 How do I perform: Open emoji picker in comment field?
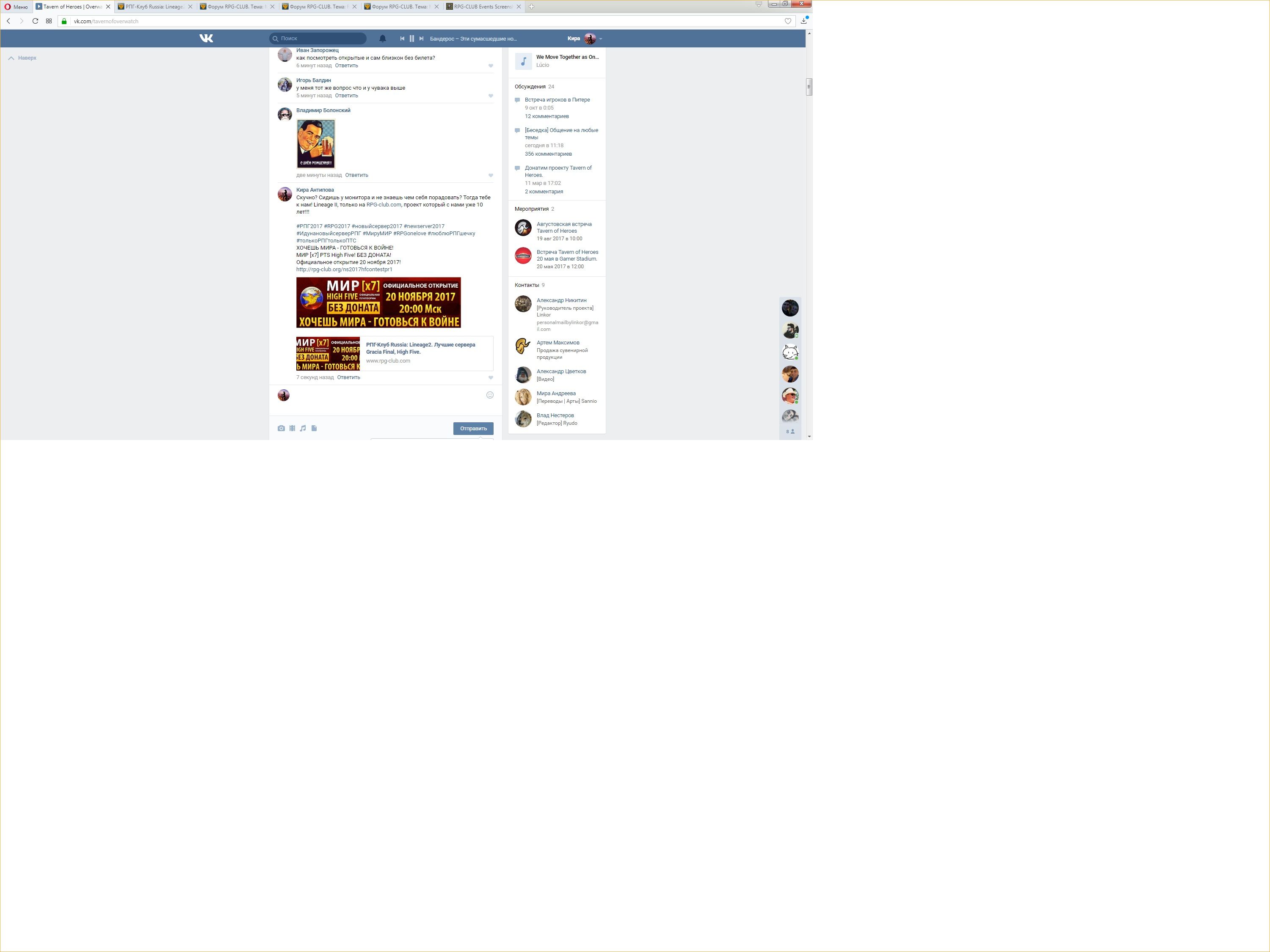[x=490, y=395]
